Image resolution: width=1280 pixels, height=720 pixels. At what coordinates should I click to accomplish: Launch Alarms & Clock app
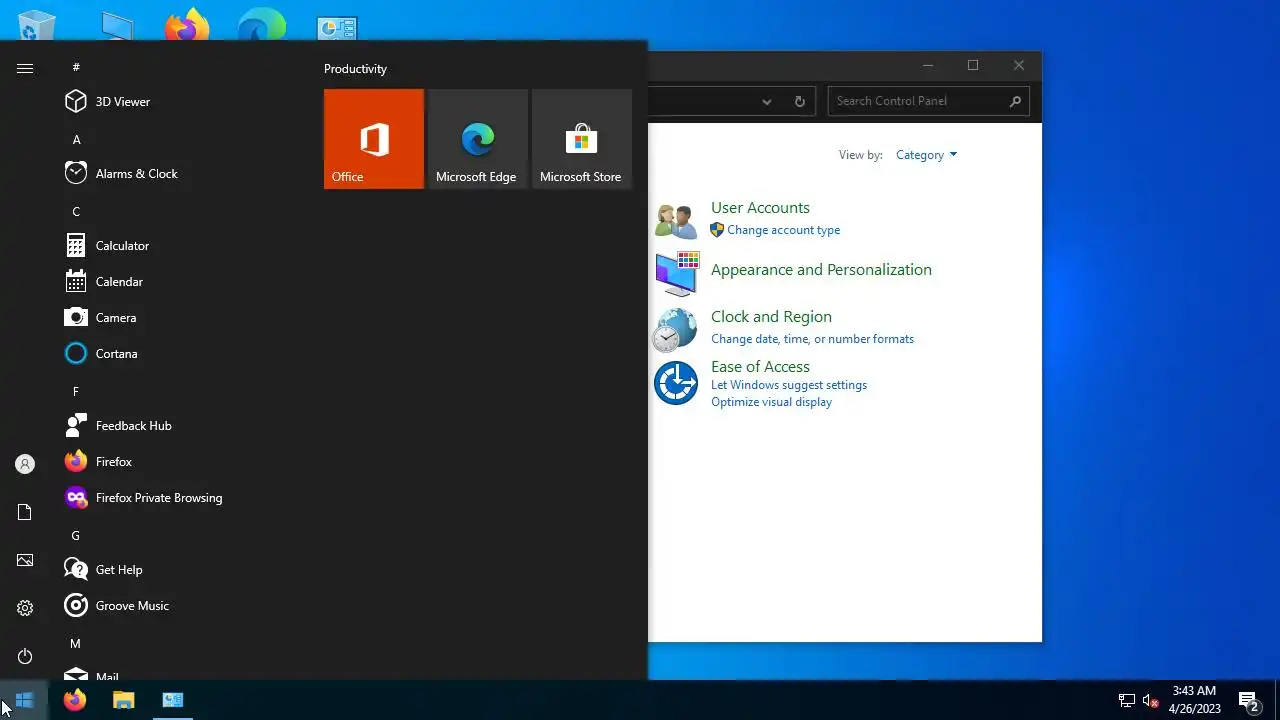[x=180, y=173]
